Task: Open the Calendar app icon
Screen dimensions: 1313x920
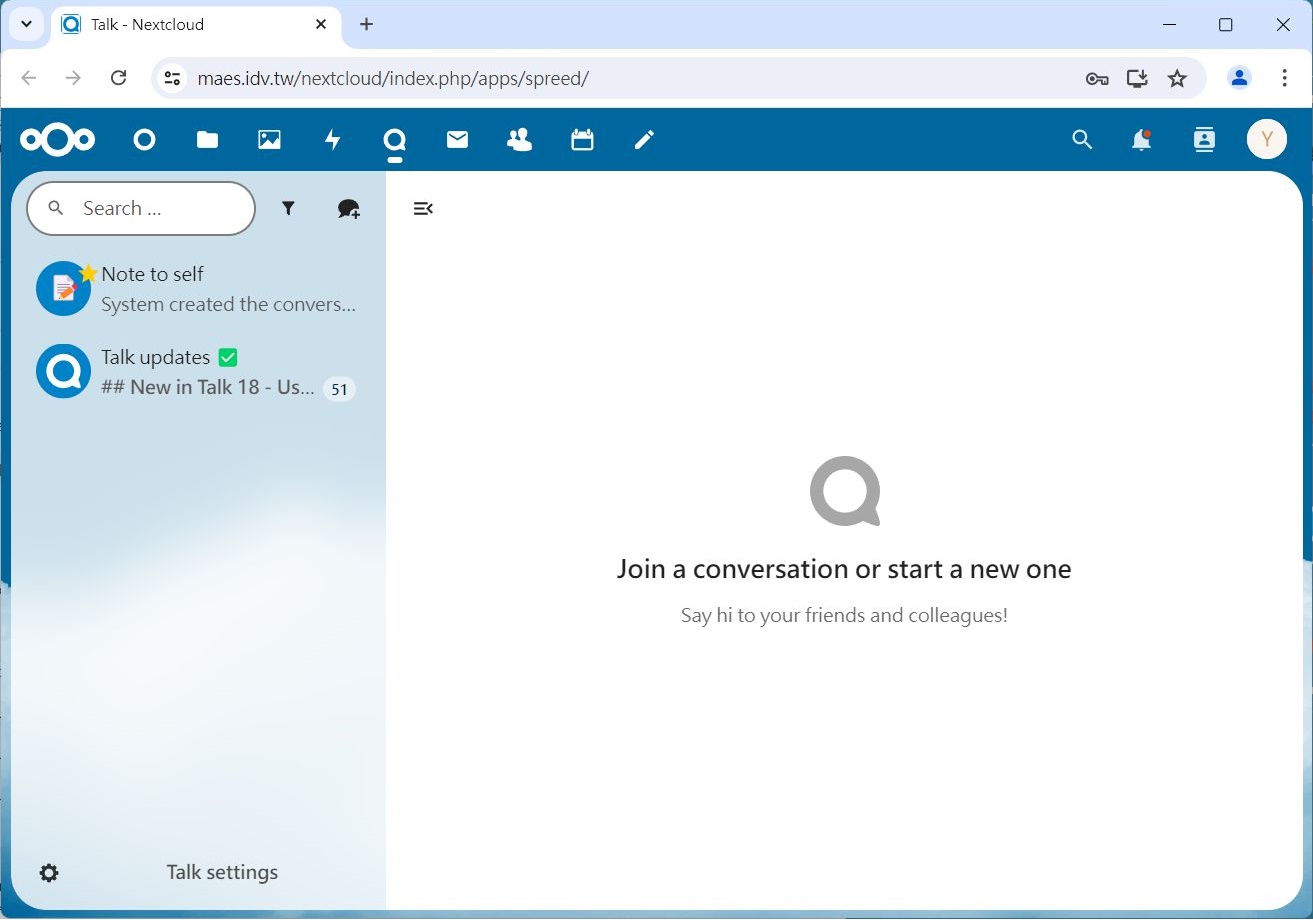Action: click(582, 140)
